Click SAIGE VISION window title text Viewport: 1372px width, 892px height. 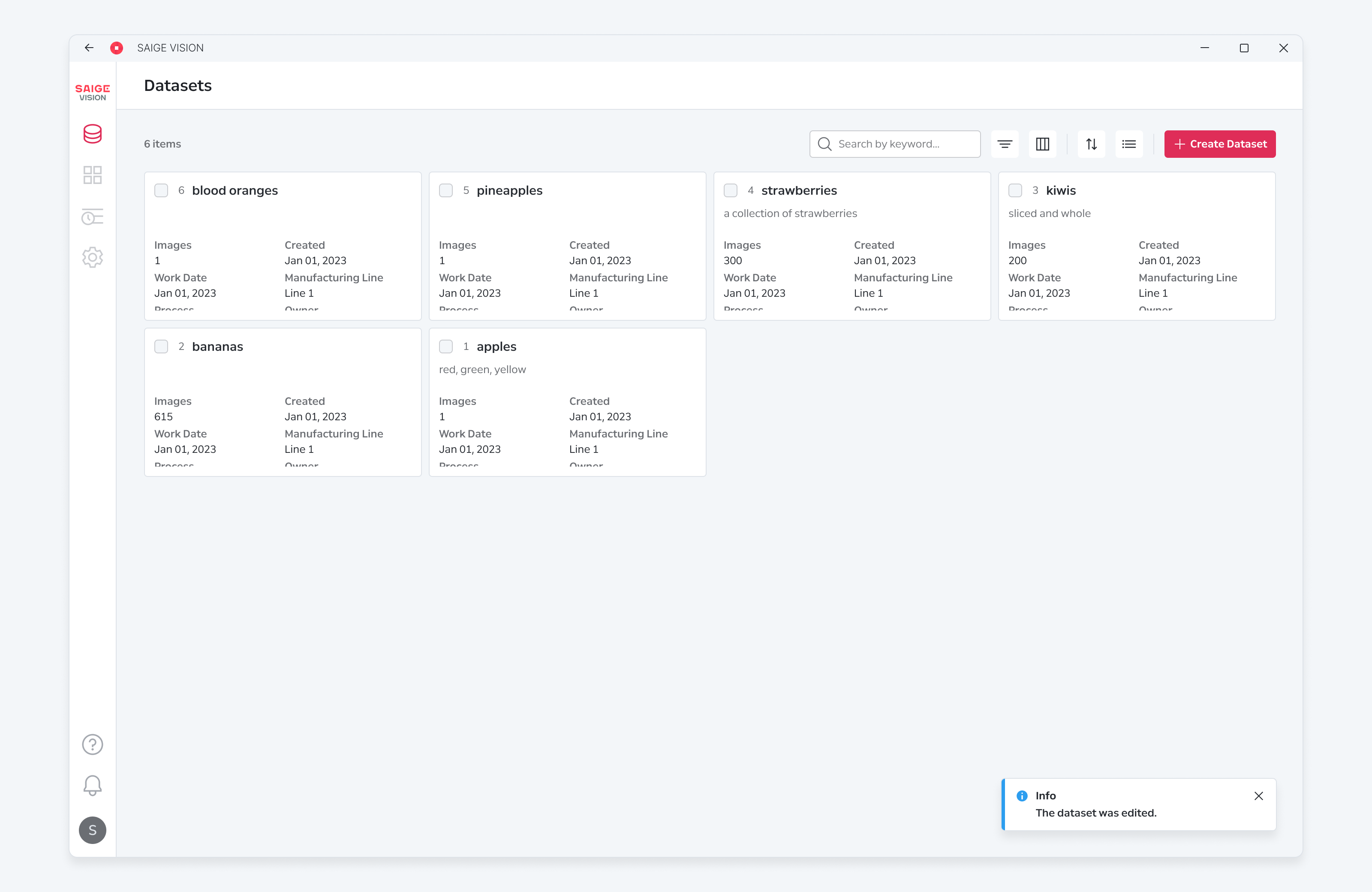[x=170, y=48]
